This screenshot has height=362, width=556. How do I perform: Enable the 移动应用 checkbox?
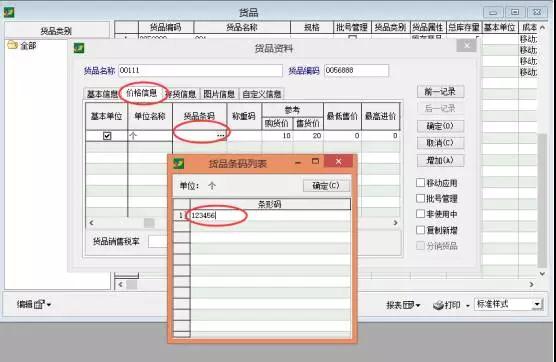[421, 183]
